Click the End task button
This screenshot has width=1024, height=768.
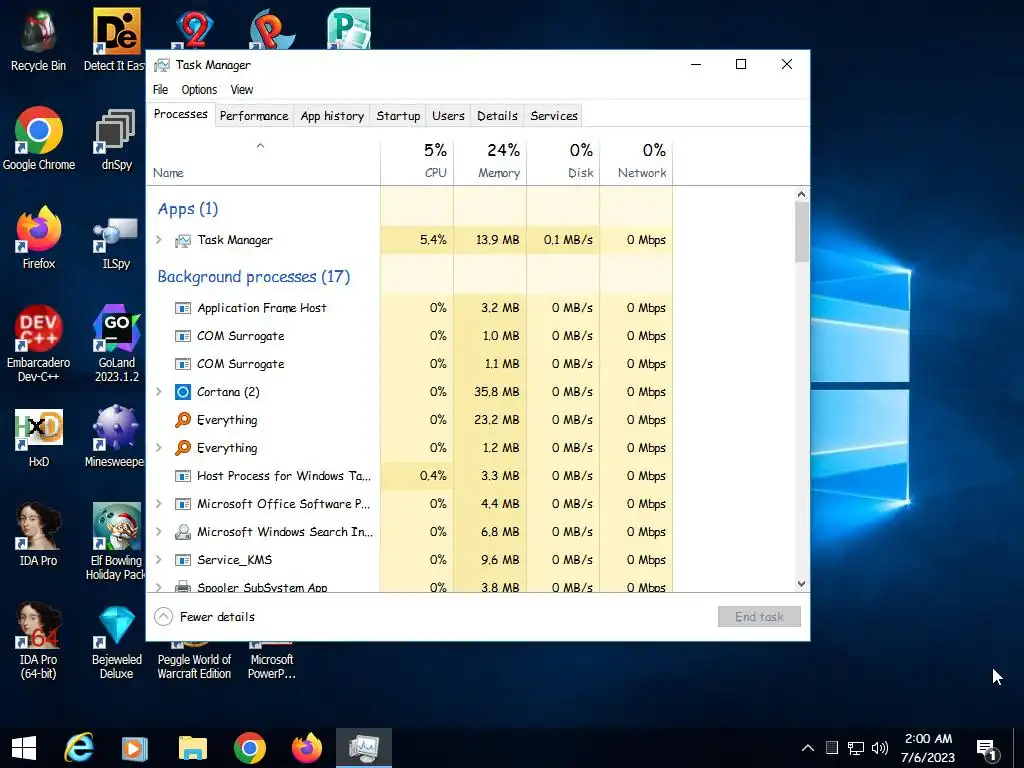759,616
